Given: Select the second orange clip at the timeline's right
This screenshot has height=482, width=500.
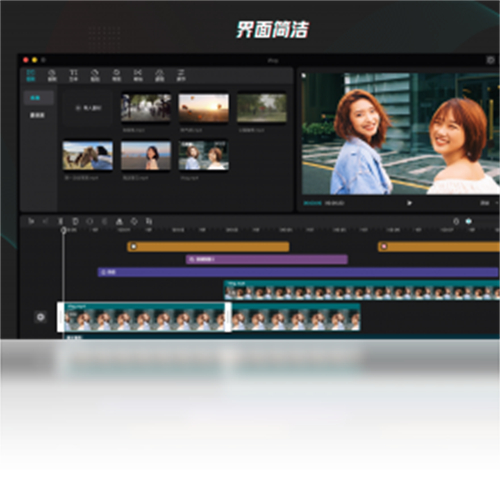Looking at the screenshot, I should click(439, 247).
